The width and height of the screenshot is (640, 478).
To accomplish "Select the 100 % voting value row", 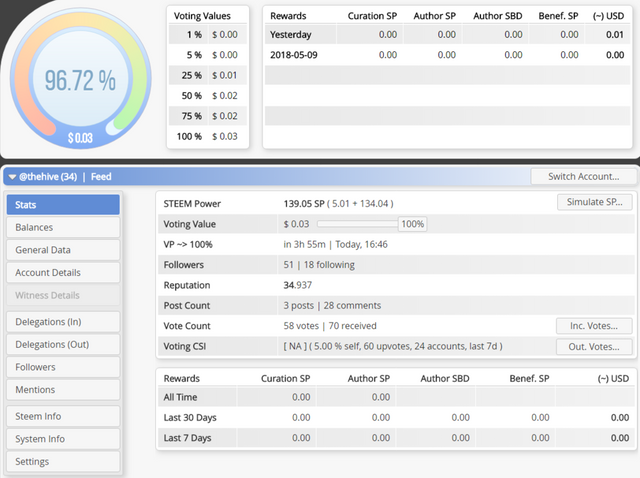I will 208,137.
